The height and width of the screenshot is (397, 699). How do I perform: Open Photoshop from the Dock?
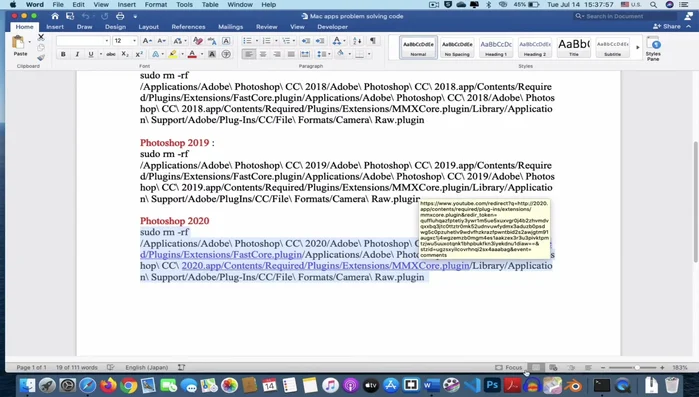(x=492, y=385)
